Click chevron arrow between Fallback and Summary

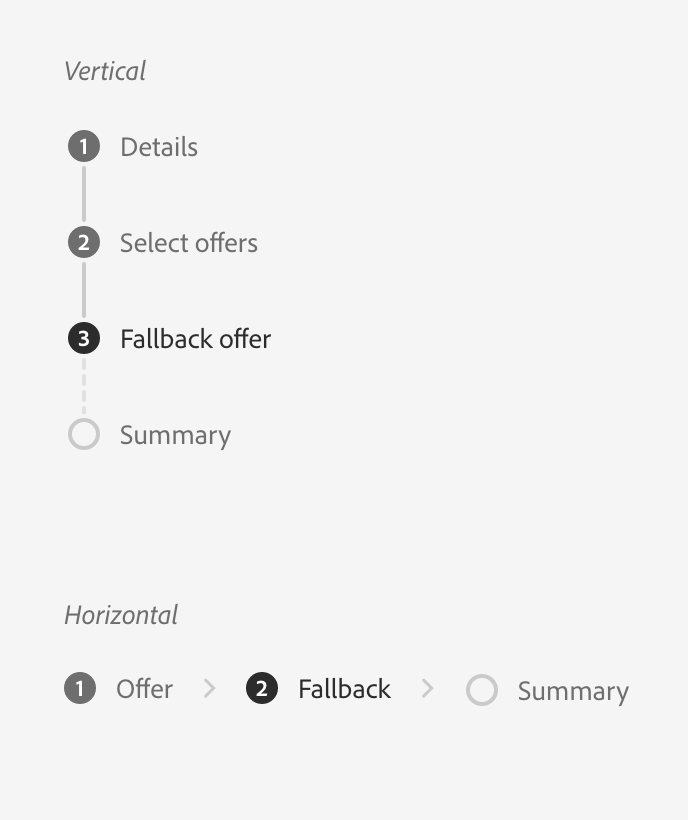pyautogui.click(x=428, y=688)
